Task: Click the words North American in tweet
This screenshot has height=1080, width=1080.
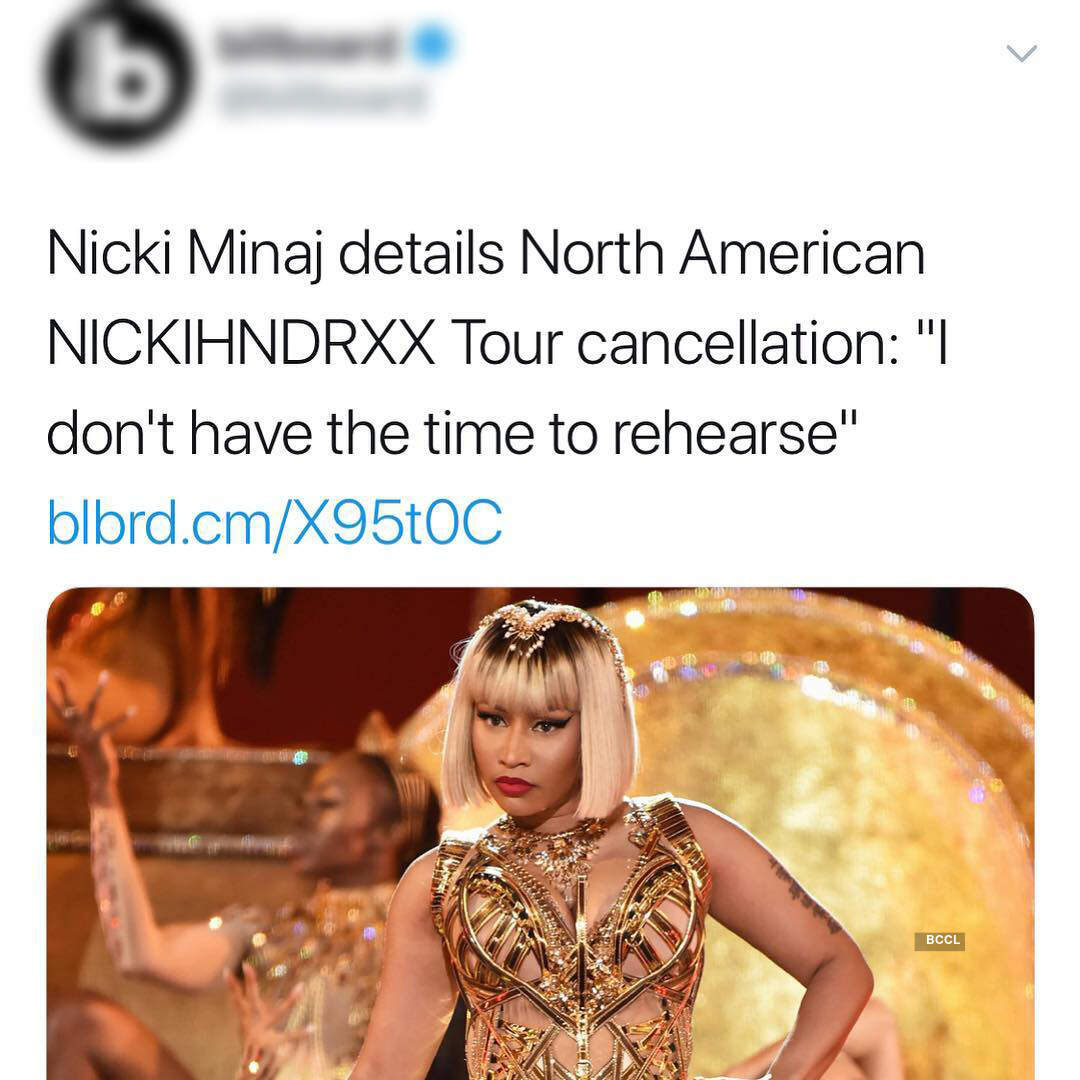Action: click(721, 253)
